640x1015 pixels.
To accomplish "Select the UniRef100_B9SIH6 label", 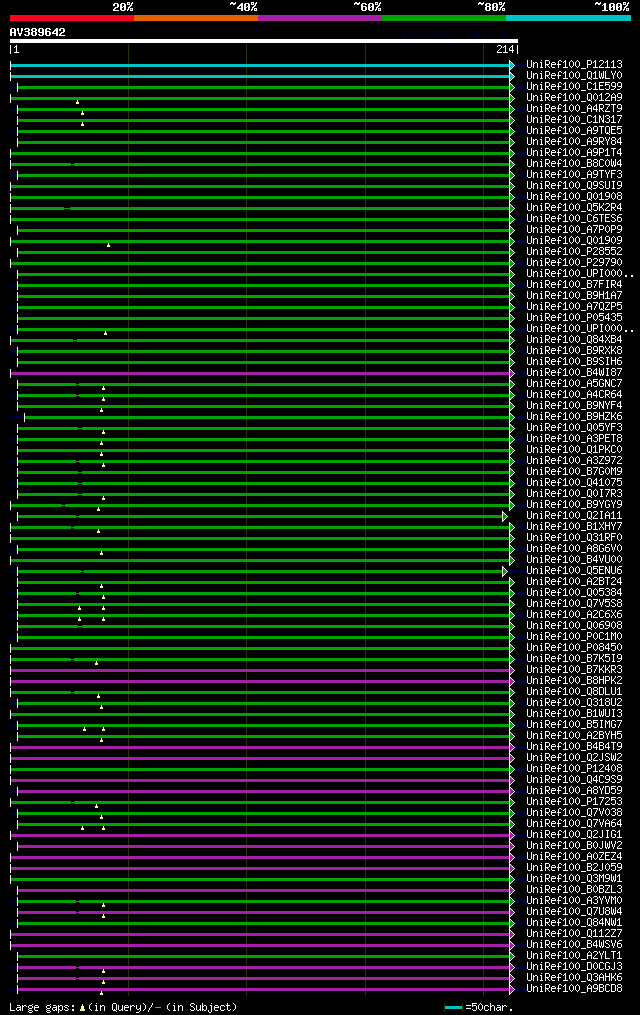I will point(574,362).
